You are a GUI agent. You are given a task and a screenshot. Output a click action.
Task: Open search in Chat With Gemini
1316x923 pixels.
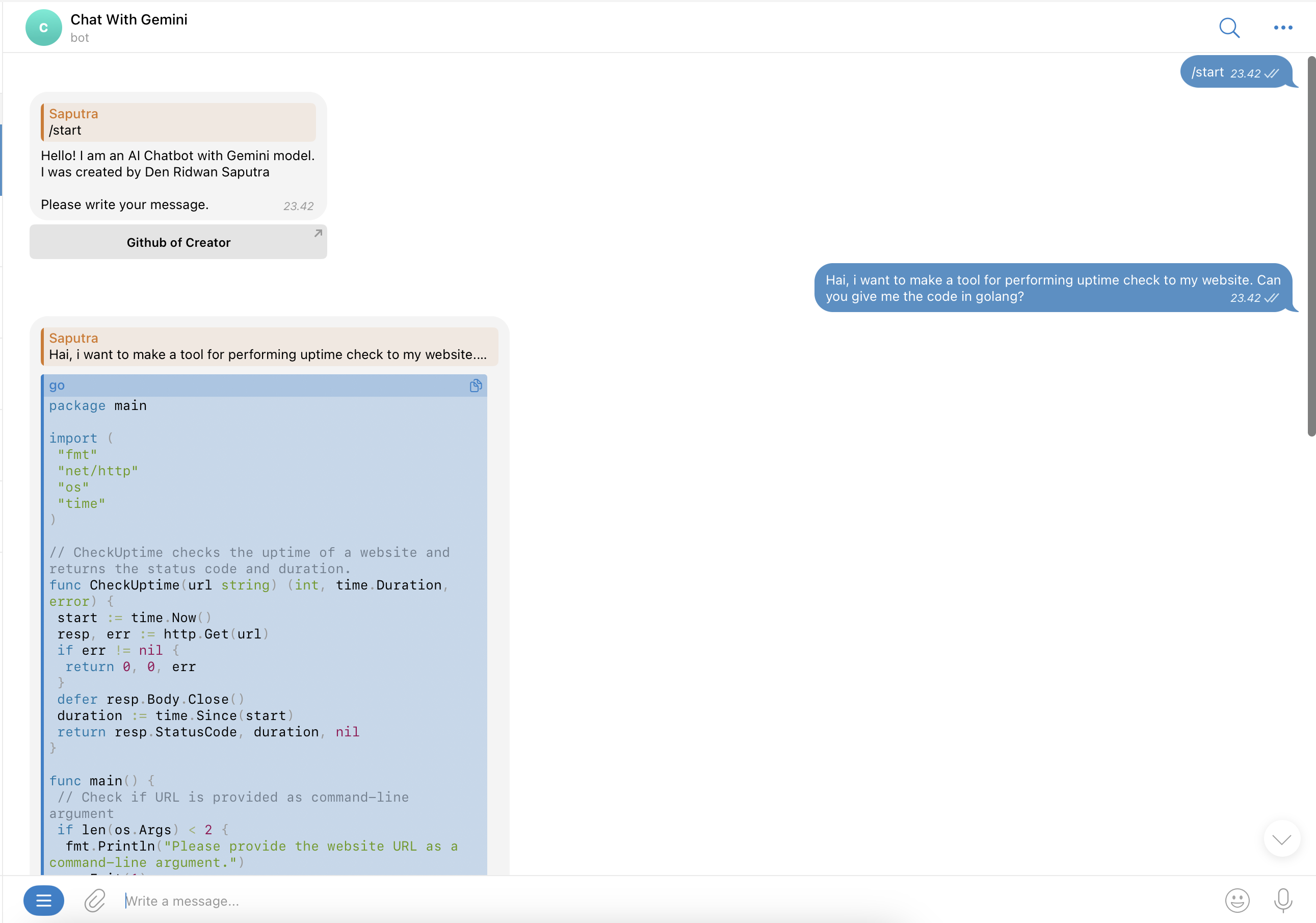(x=1229, y=28)
